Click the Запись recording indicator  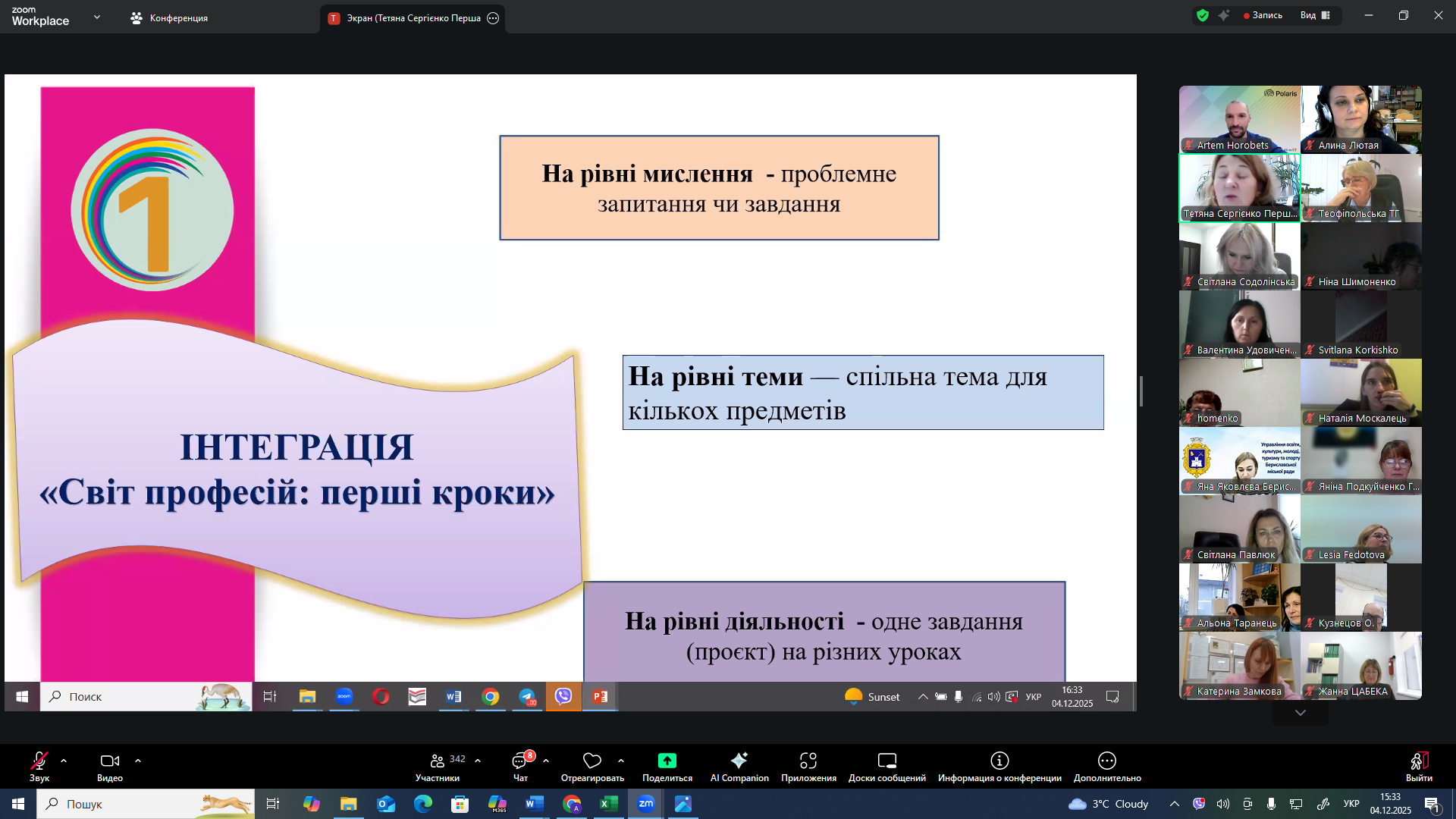[1263, 15]
